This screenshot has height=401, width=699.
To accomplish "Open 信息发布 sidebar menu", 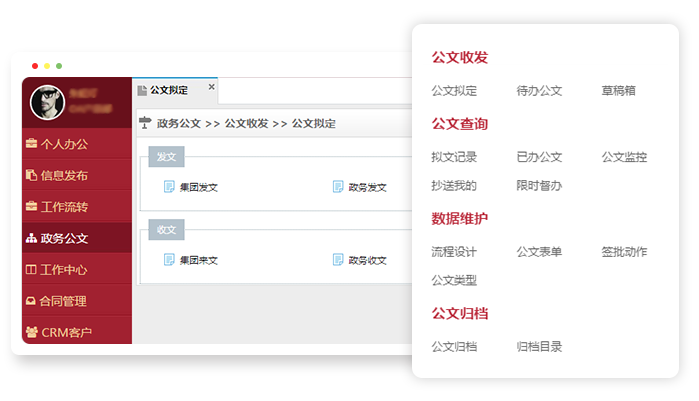I will click(x=64, y=175).
